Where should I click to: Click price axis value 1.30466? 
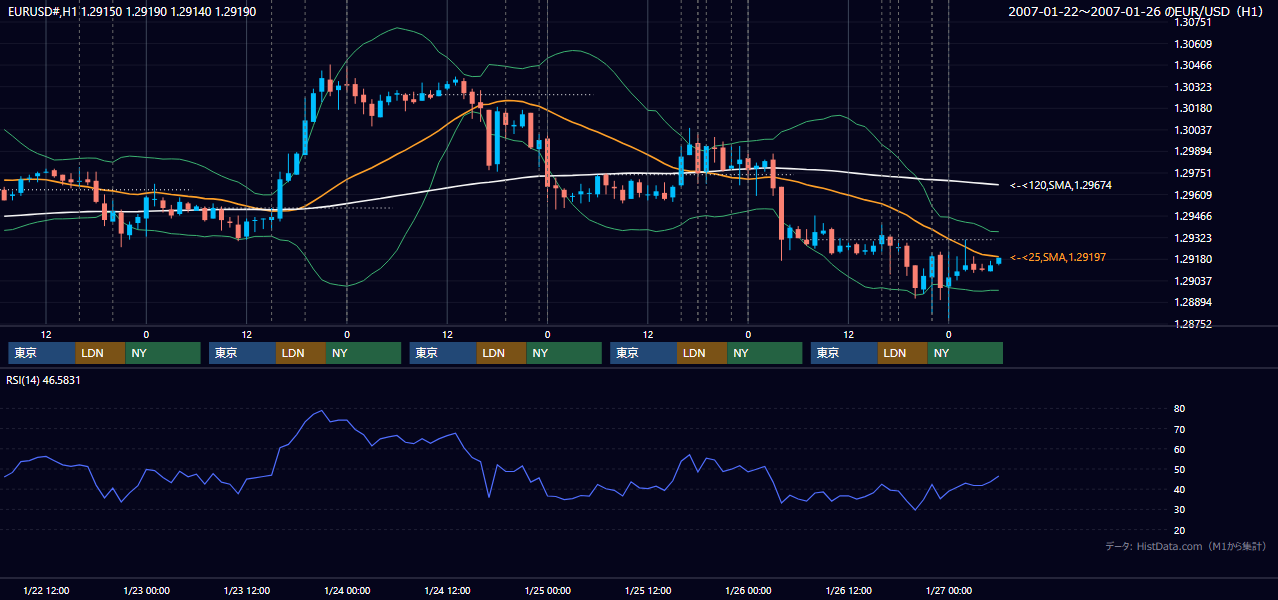pyautogui.click(x=1194, y=65)
